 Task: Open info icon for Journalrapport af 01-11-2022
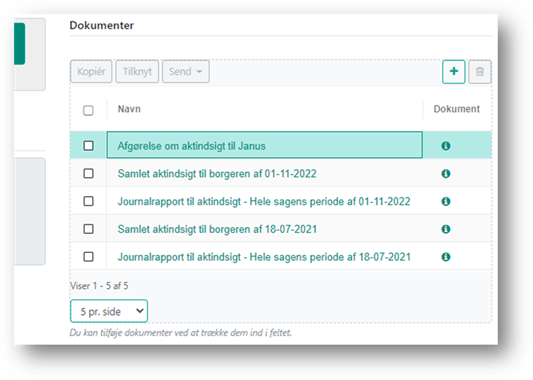click(446, 202)
